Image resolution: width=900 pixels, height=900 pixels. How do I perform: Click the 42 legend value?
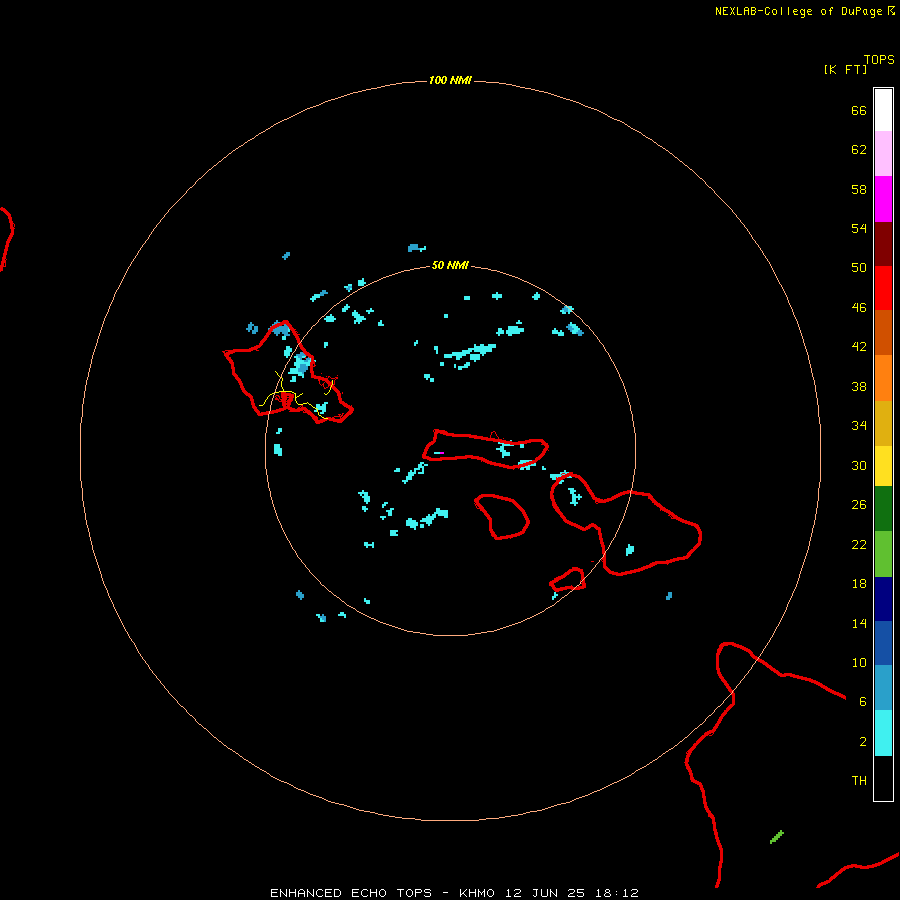click(x=859, y=346)
